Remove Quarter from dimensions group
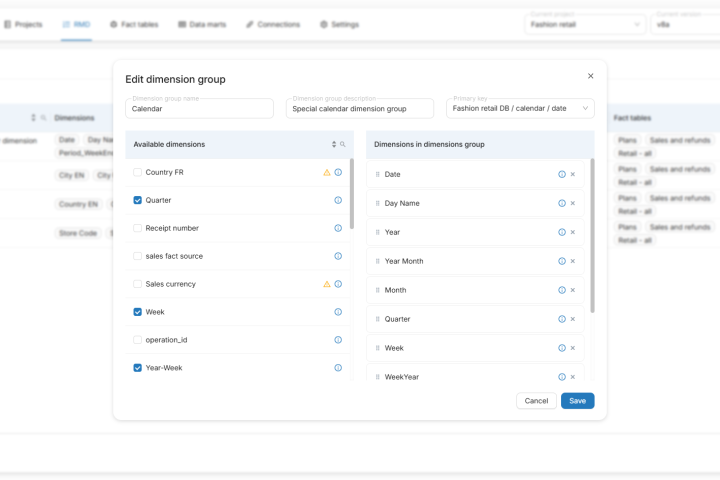 pyautogui.click(x=573, y=319)
